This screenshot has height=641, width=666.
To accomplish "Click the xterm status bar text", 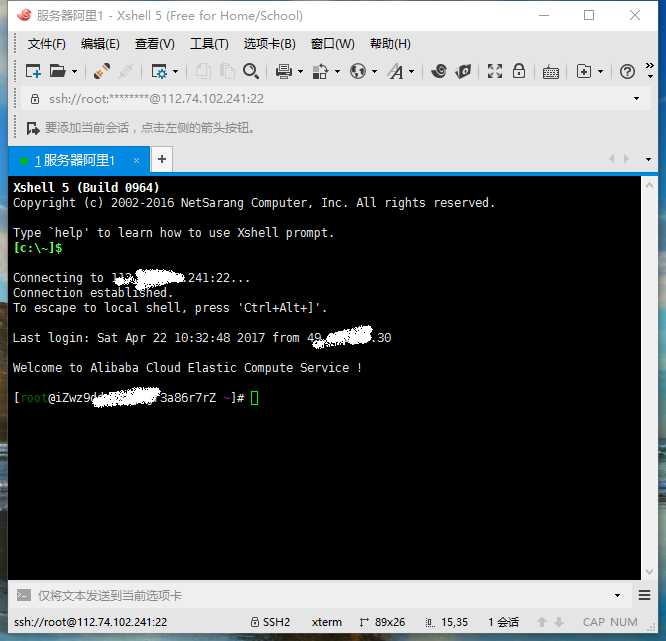I will pos(327,622).
